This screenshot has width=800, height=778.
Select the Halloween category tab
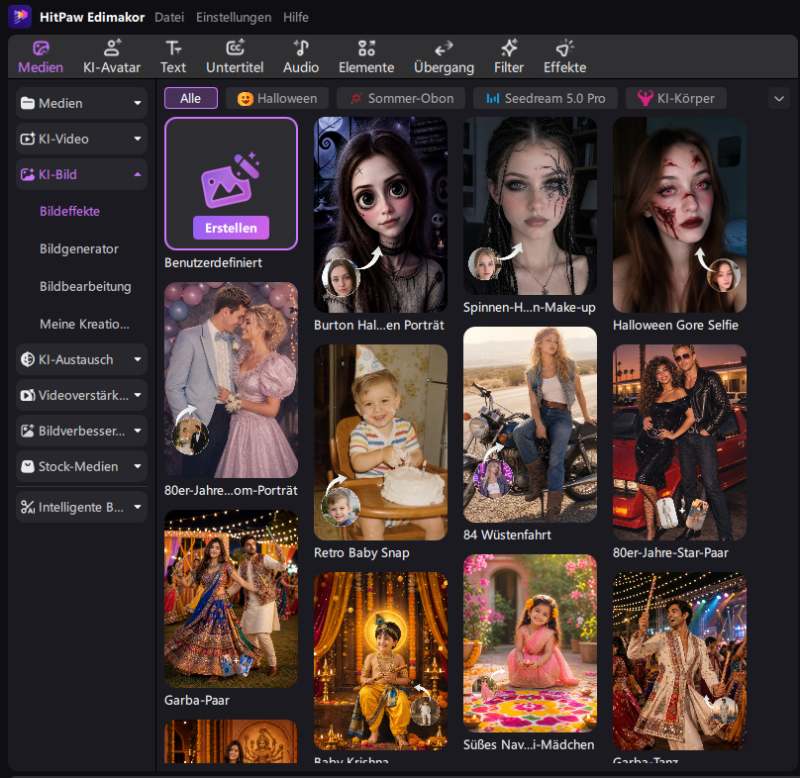click(277, 98)
